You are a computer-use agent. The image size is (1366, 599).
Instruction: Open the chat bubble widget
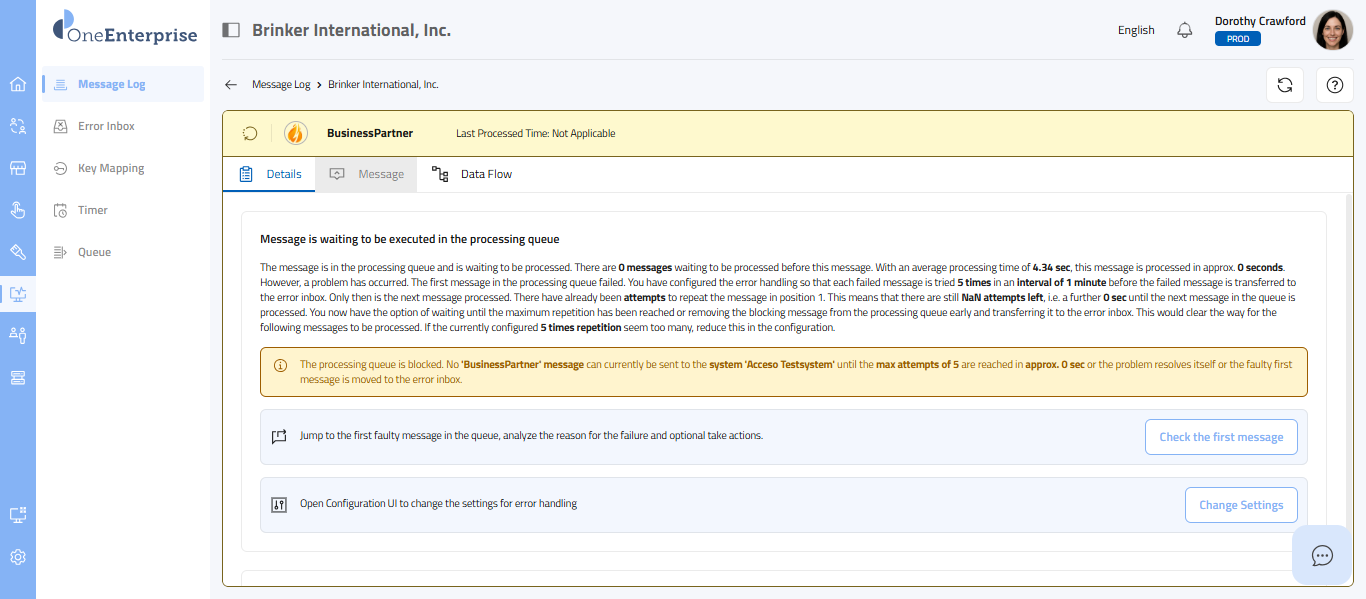1322,555
